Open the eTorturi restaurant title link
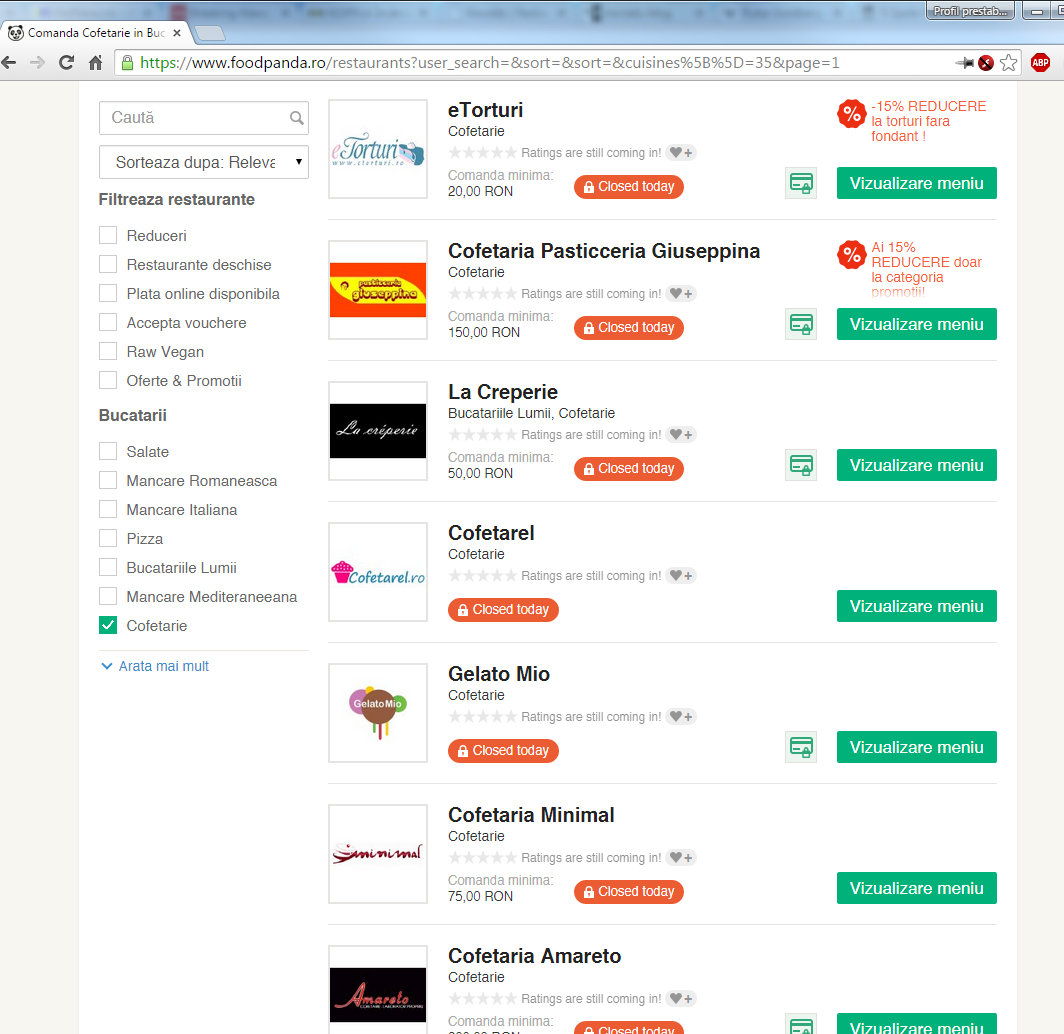This screenshot has height=1034, width=1064. [x=485, y=110]
